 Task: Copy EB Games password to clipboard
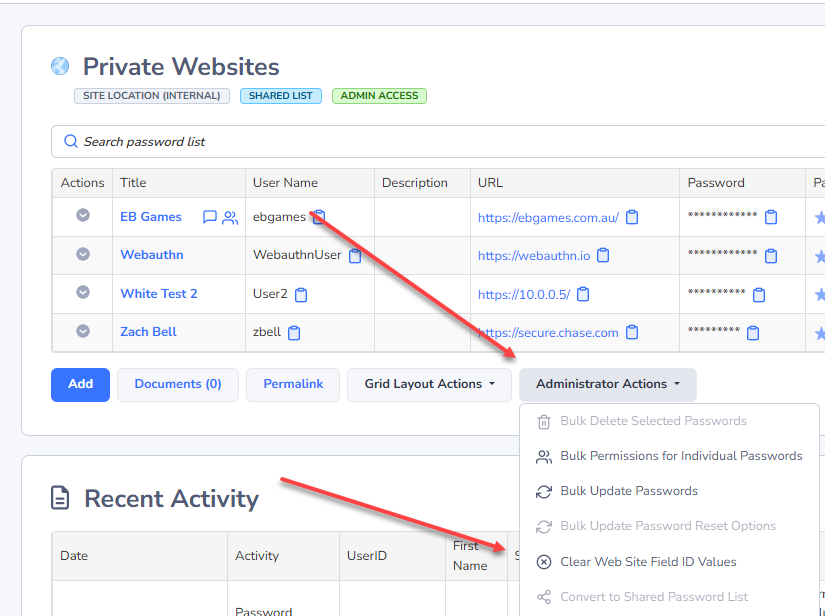(x=771, y=217)
